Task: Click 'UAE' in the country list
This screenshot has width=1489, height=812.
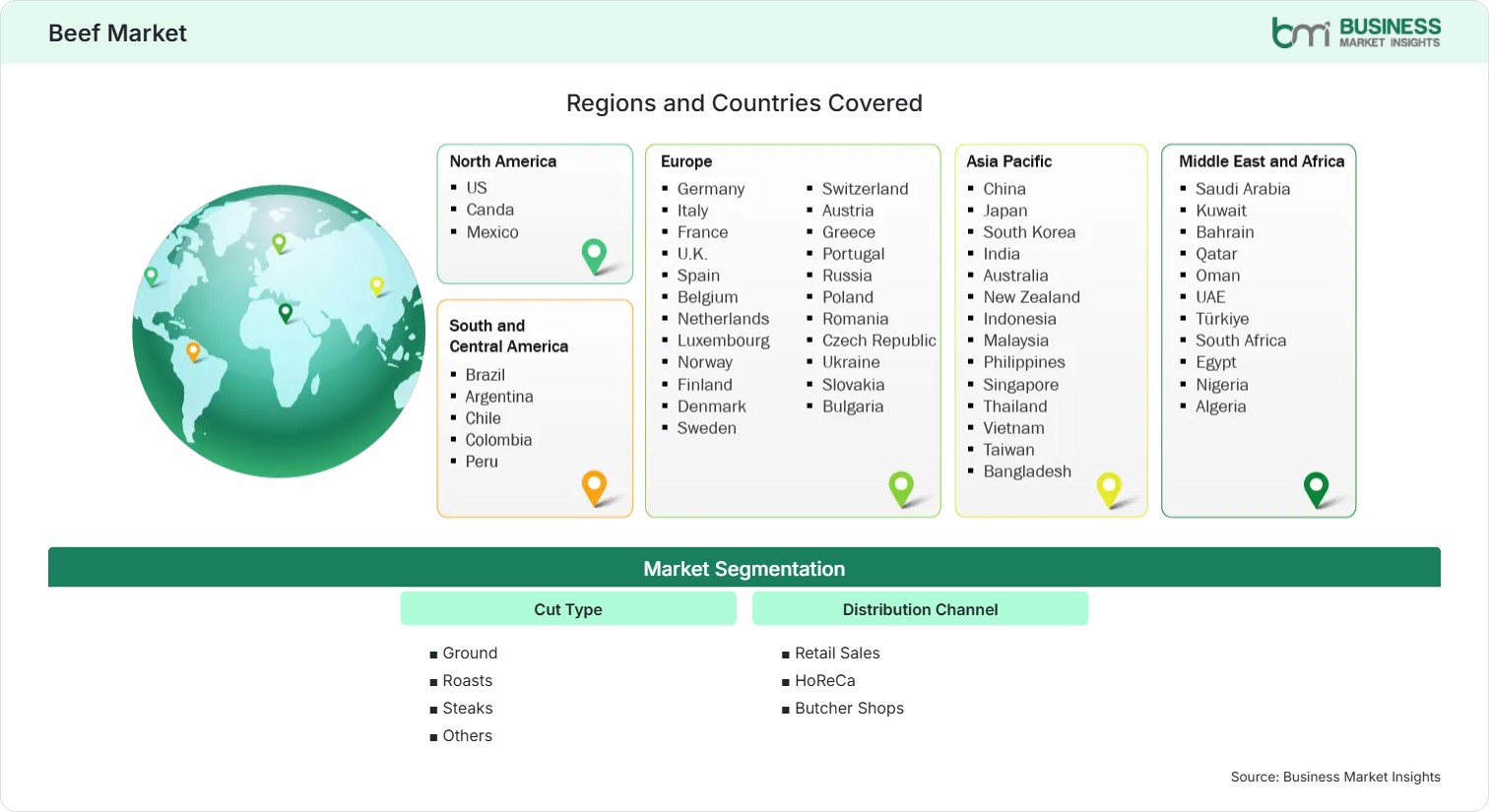Action: point(1210,297)
